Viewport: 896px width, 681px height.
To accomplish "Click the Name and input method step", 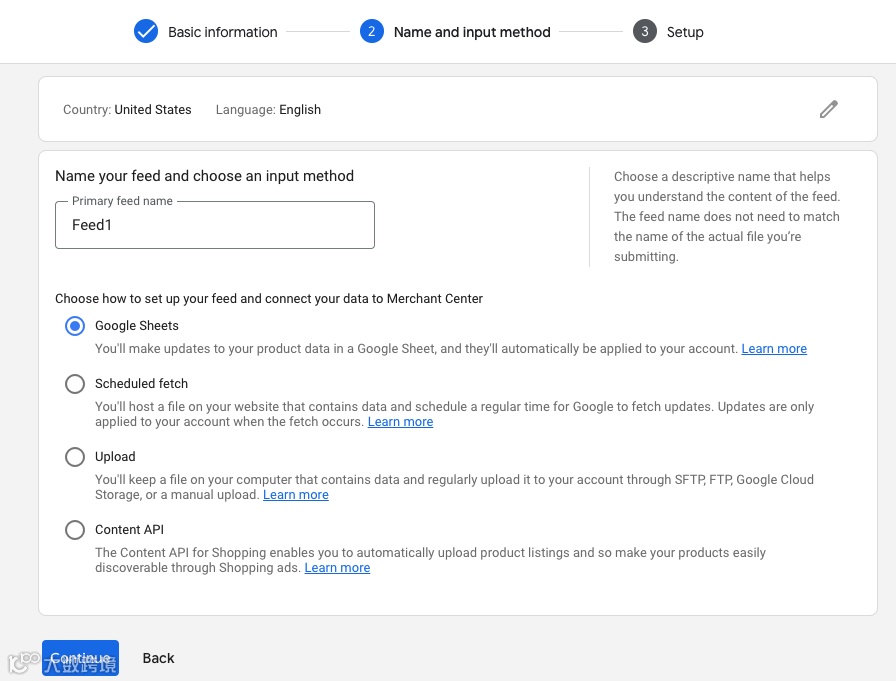I will click(x=472, y=32).
